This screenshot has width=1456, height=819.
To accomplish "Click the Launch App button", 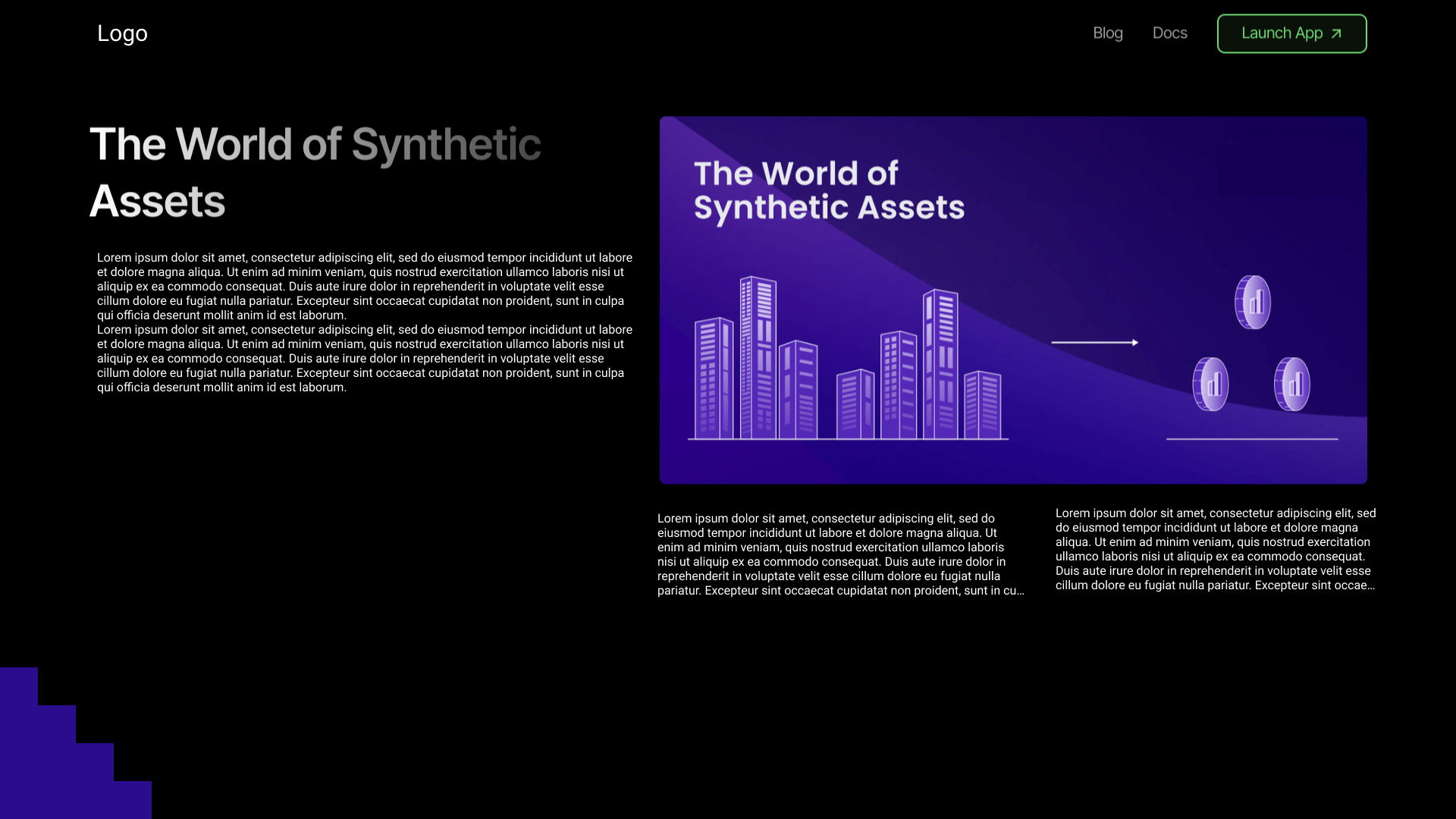I will 1291,33.
